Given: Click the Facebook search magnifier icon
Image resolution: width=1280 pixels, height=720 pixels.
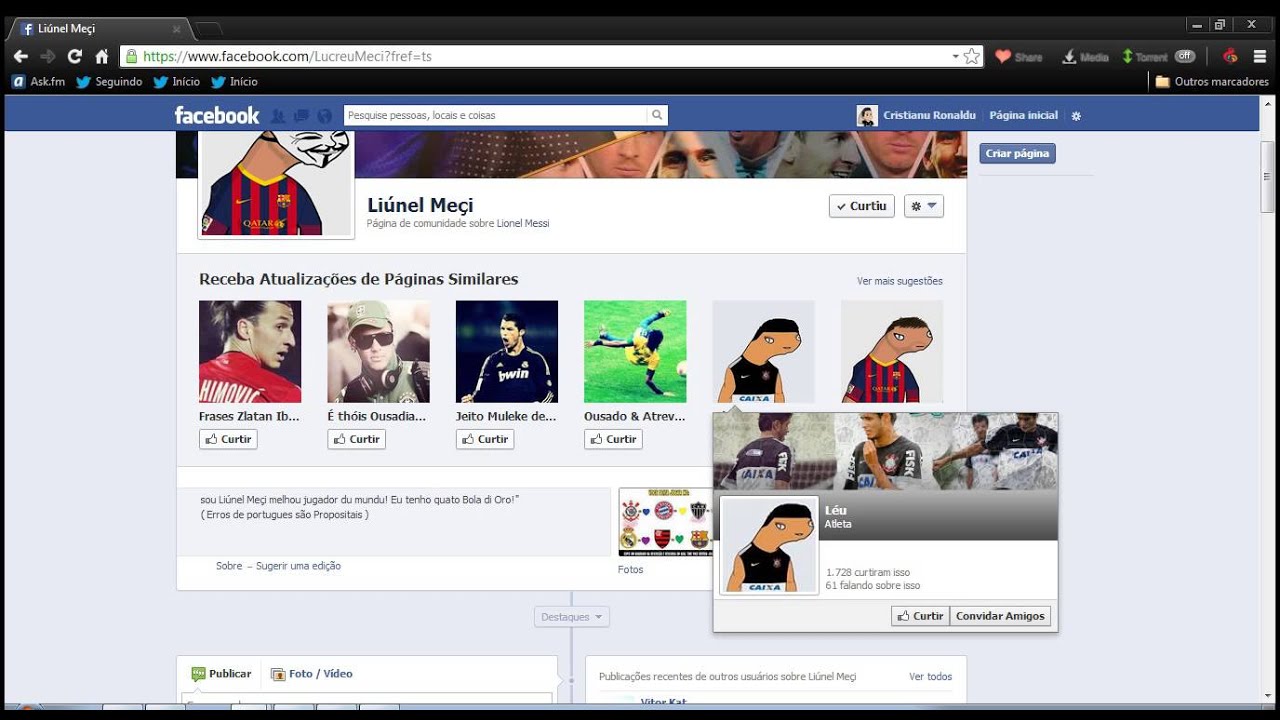Looking at the screenshot, I should coord(657,115).
